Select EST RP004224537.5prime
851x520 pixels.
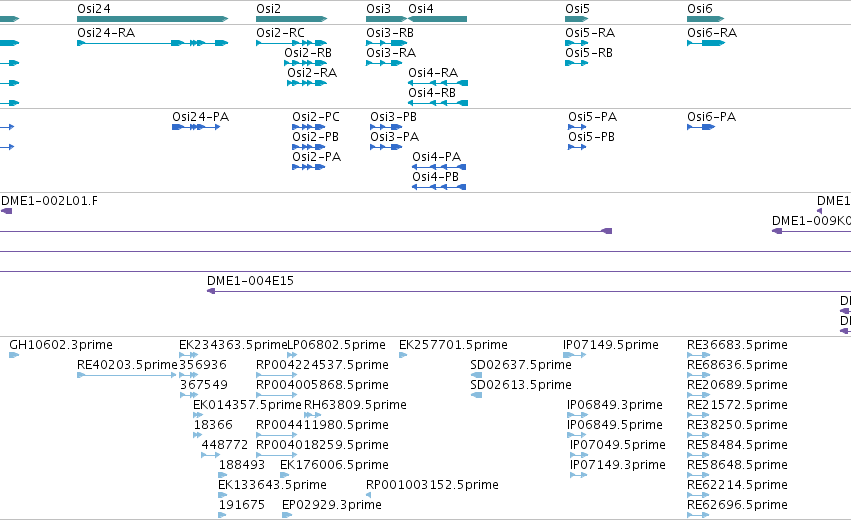[x=276, y=375]
